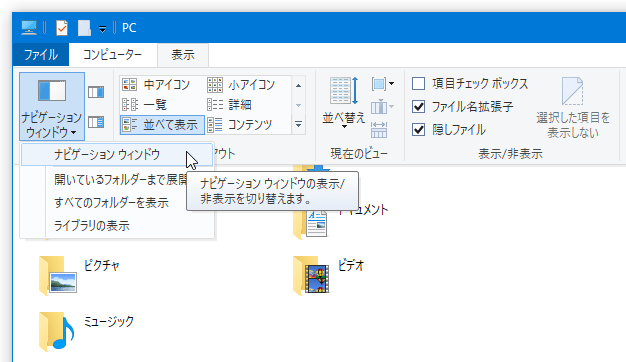Viewport: 626px width, 362px height.
Task: Select the 小アイコン layout
Action: (x=241, y=85)
